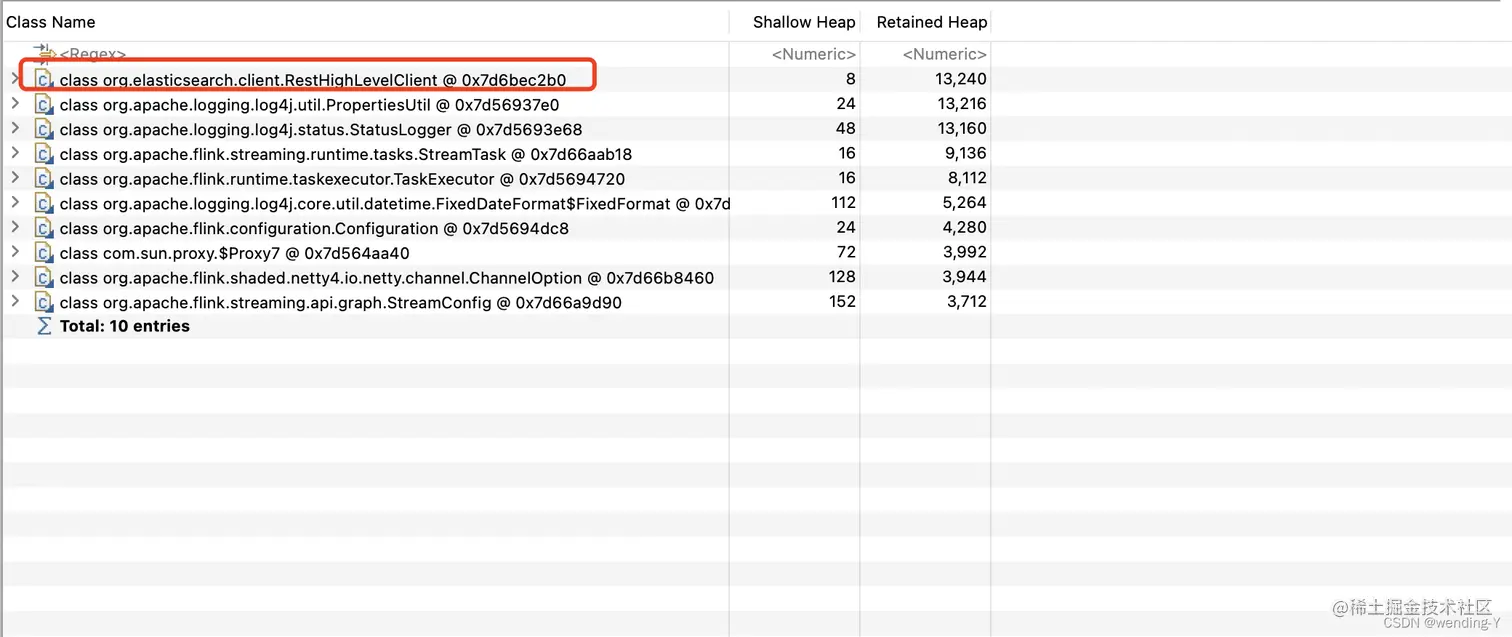Select the FixedDateFormat$FixedFormat class name
The image size is (1512, 637).
point(395,204)
